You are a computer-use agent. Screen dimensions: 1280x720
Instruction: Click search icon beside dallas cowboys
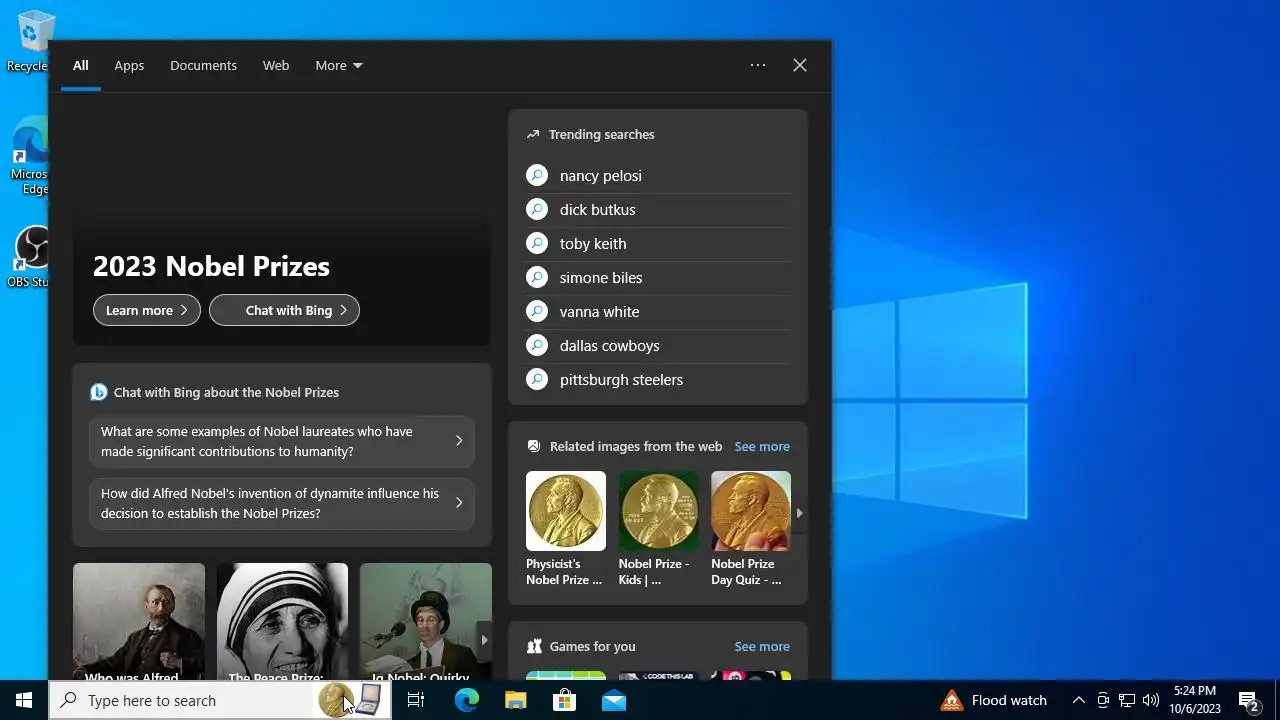[x=537, y=345]
